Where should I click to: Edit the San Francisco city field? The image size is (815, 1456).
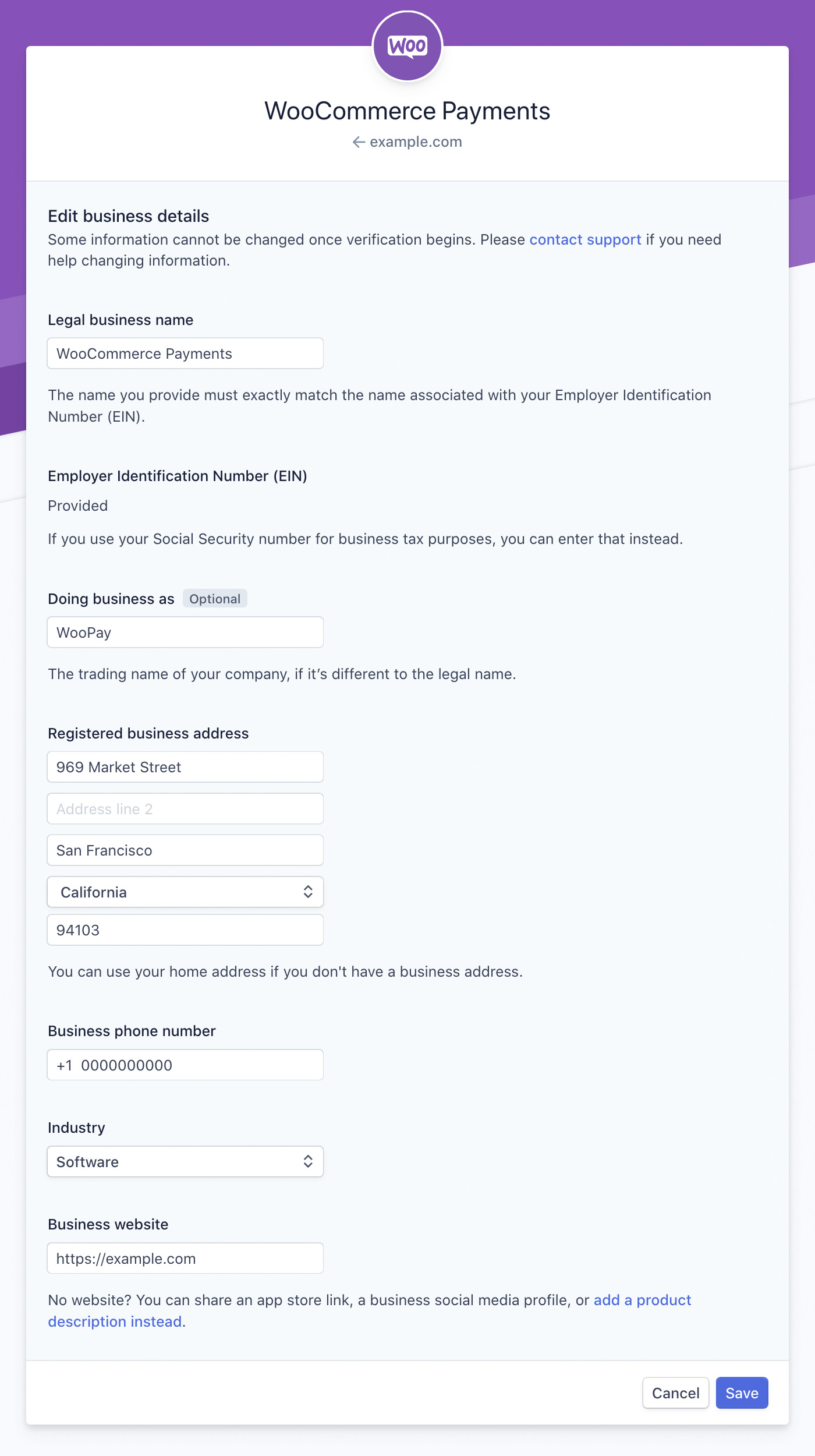(185, 850)
